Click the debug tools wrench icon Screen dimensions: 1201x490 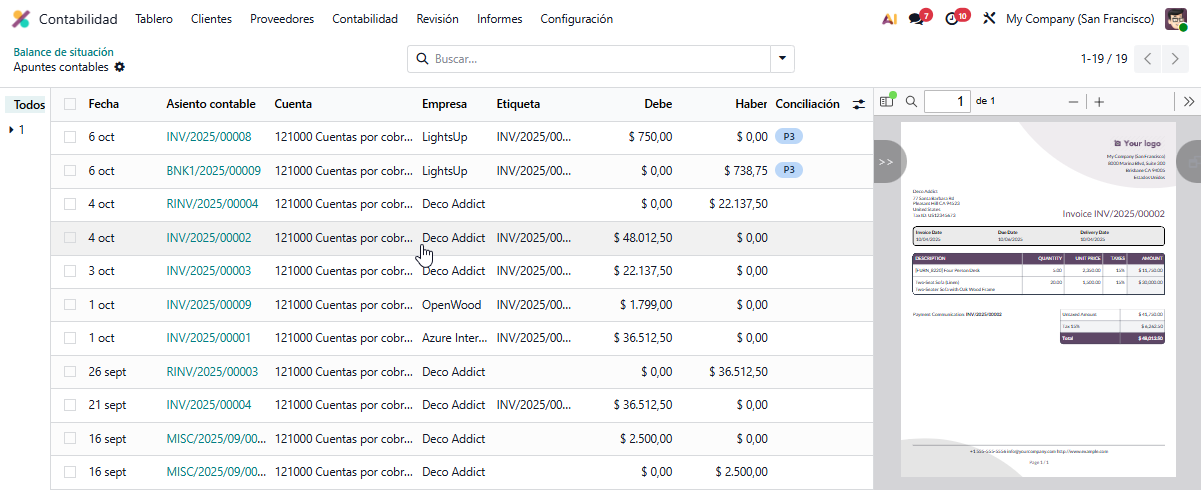click(989, 19)
